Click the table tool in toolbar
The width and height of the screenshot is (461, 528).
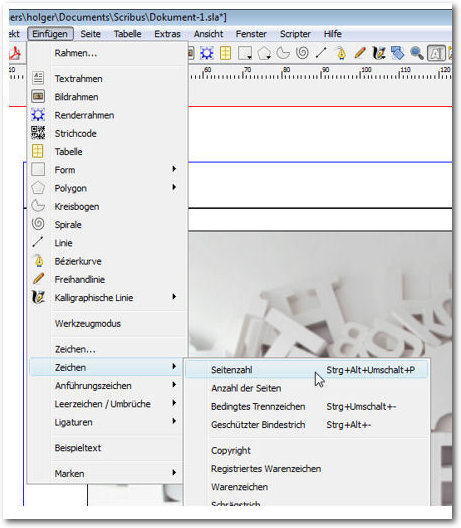click(x=225, y=53)
